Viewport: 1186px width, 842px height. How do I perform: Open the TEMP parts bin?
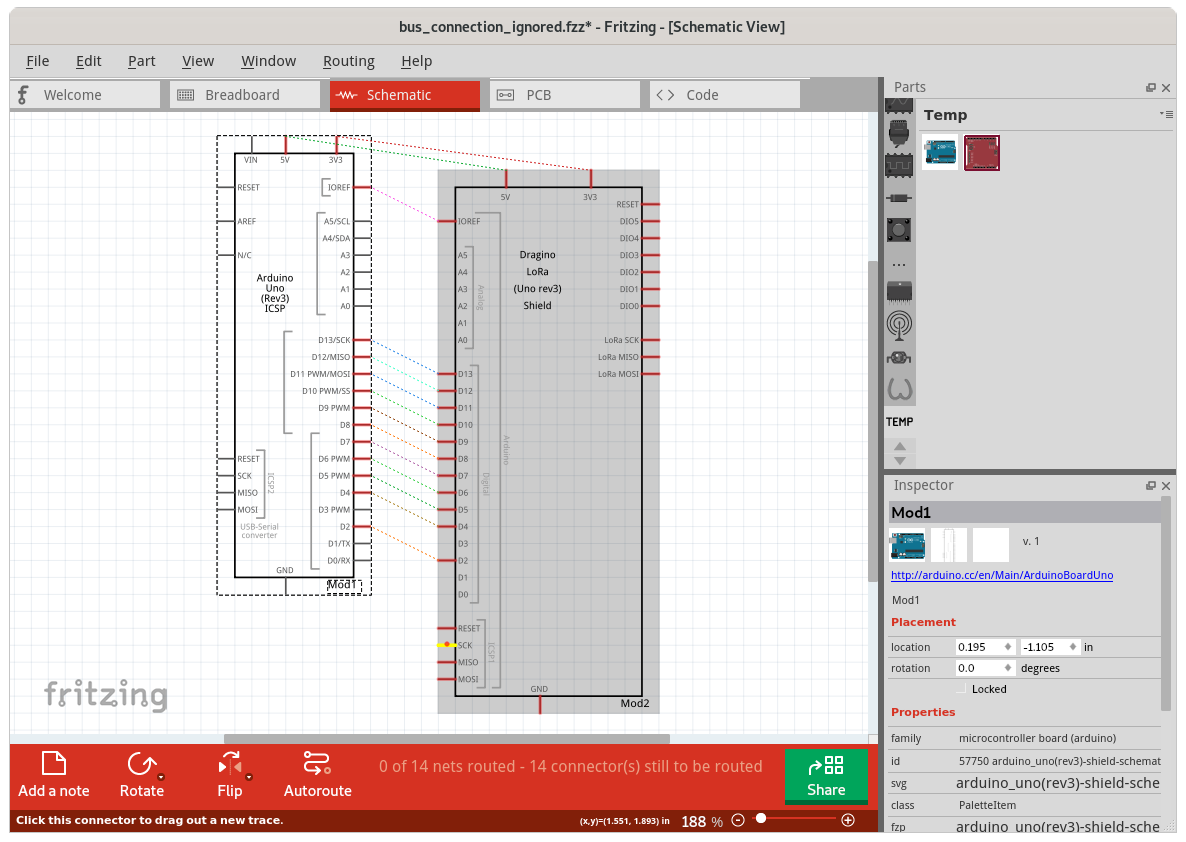click(899, 422)
